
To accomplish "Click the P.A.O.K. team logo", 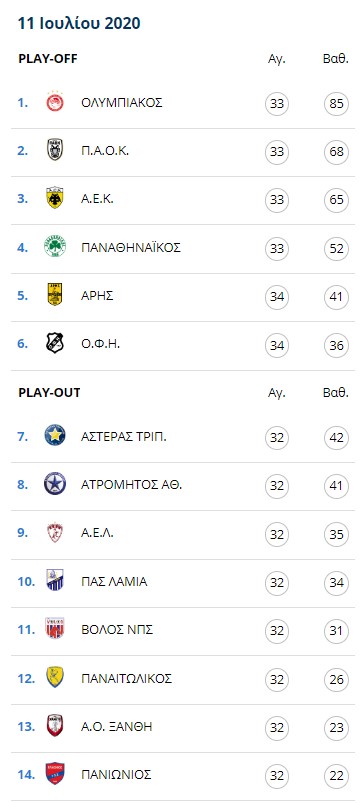I will [55, 150].
